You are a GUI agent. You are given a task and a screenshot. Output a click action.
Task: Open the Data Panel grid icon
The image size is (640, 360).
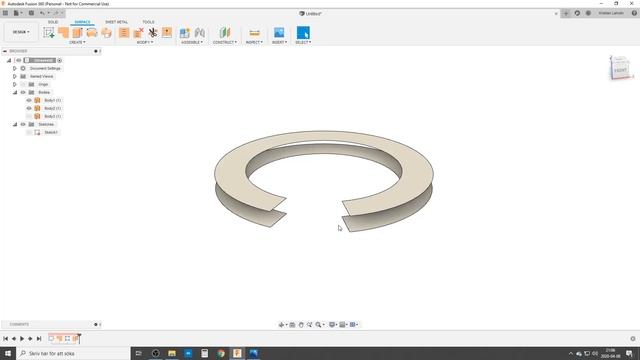5,13
